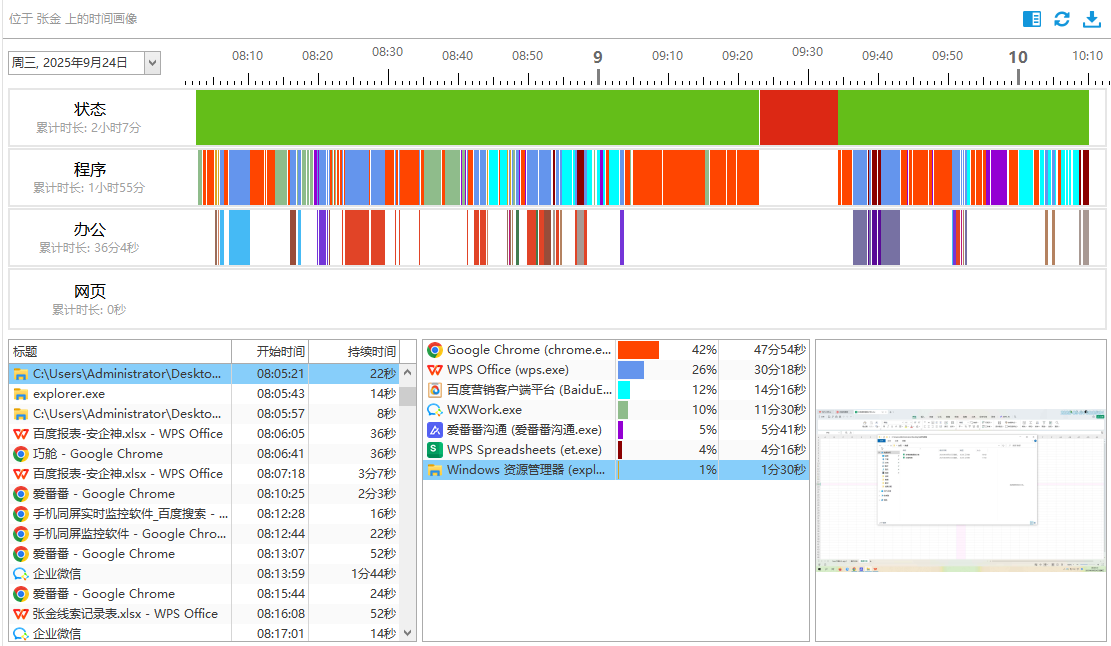Viewport: 1111px width, 646px height.
Task: Click Chrome icon of 08:13:07 爱番番 row
Action: (21, 554)
